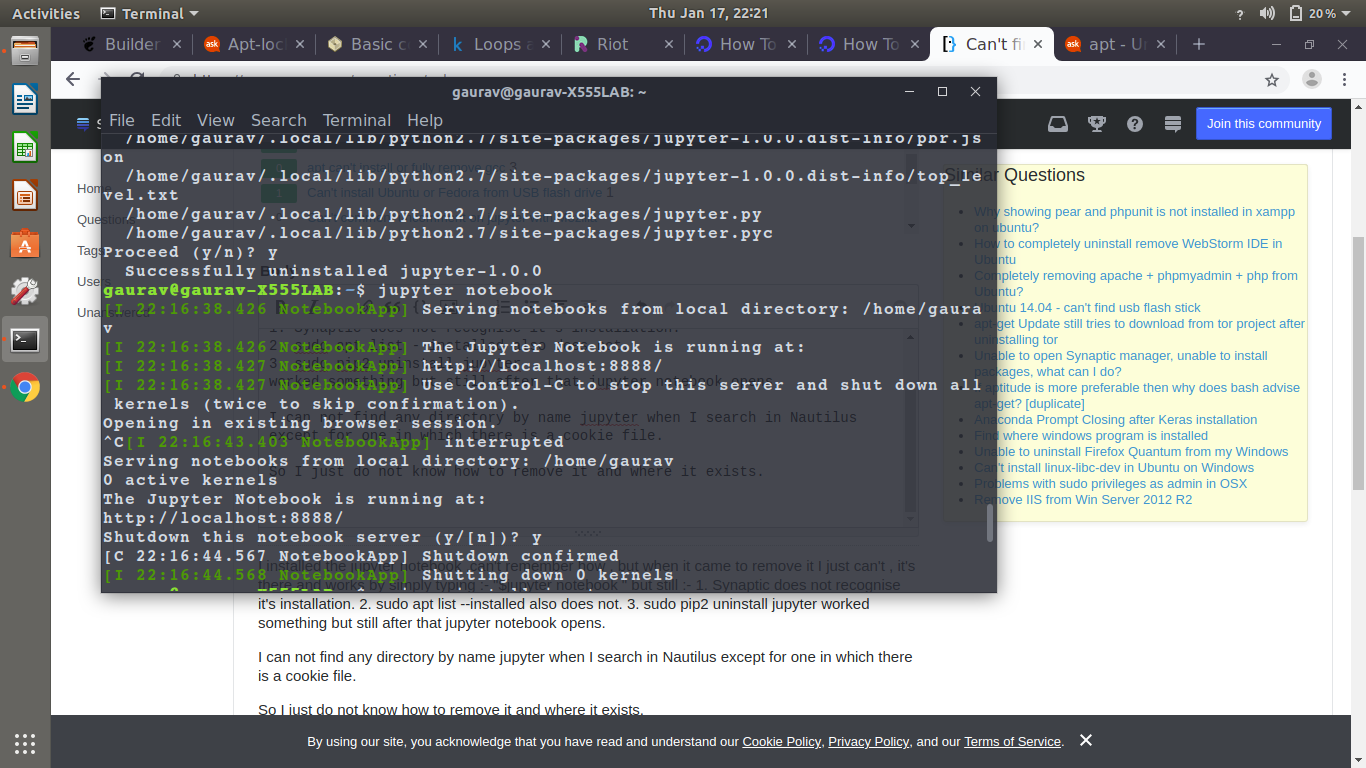Screen dimensions: 1366x768
Task: Bookmark this page with the star icon
Action: (1272, 80)
